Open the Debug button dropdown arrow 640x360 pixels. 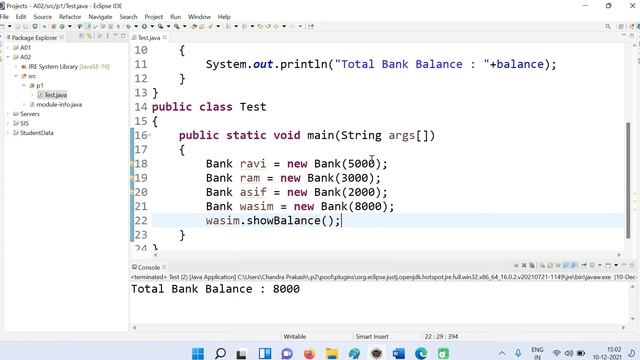pos(136,27)
